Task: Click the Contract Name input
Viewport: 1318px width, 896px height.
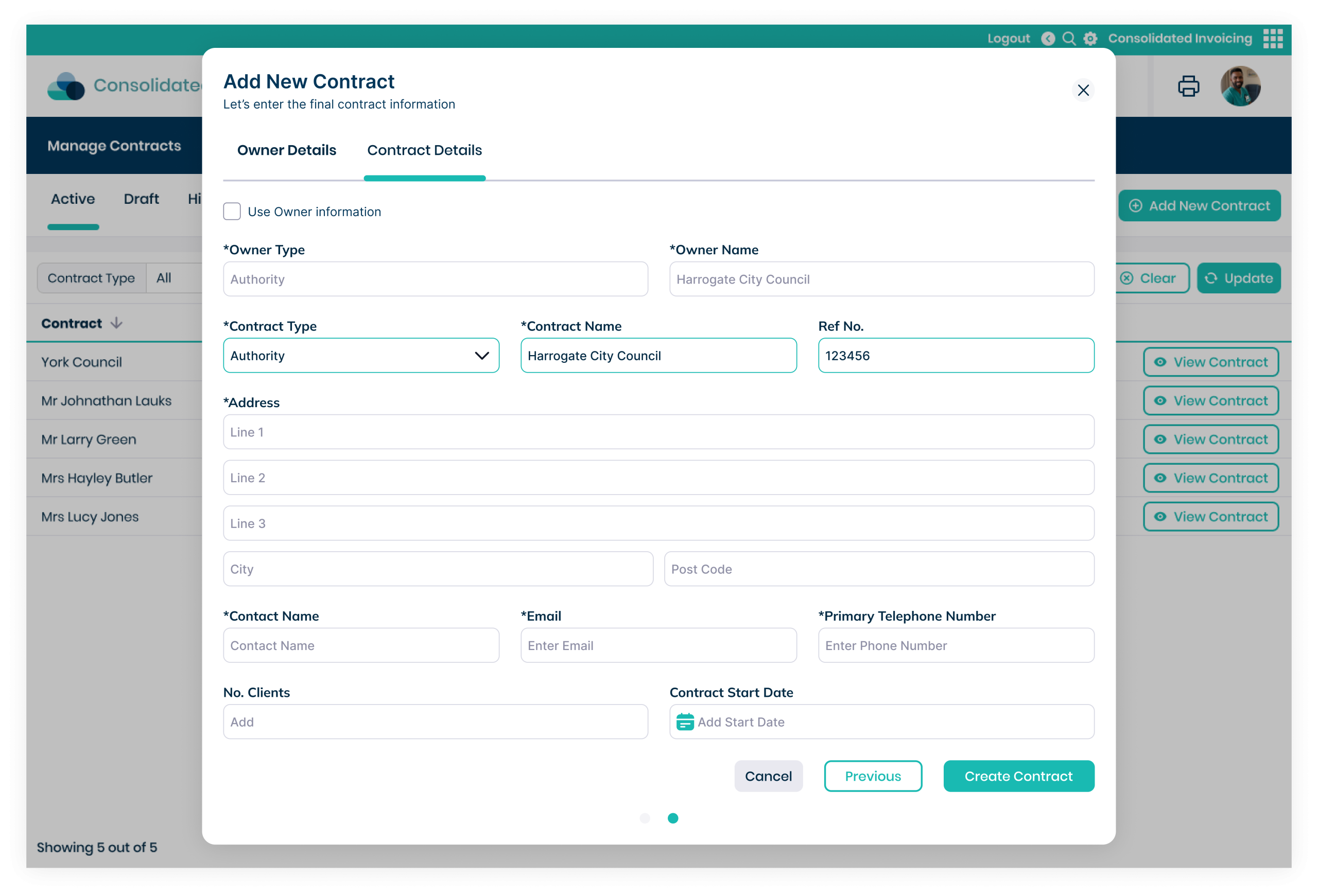Action: pos(658,355)
